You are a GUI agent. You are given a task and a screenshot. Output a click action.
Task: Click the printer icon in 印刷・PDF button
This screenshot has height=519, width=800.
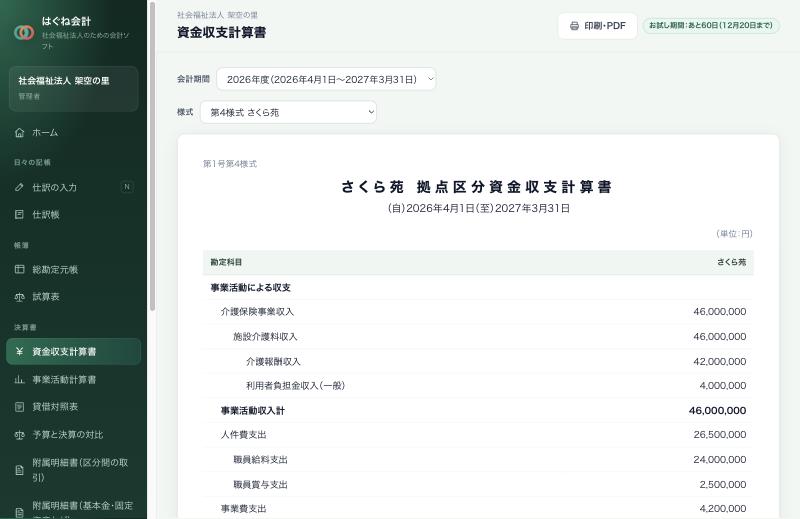pos(574,26)
